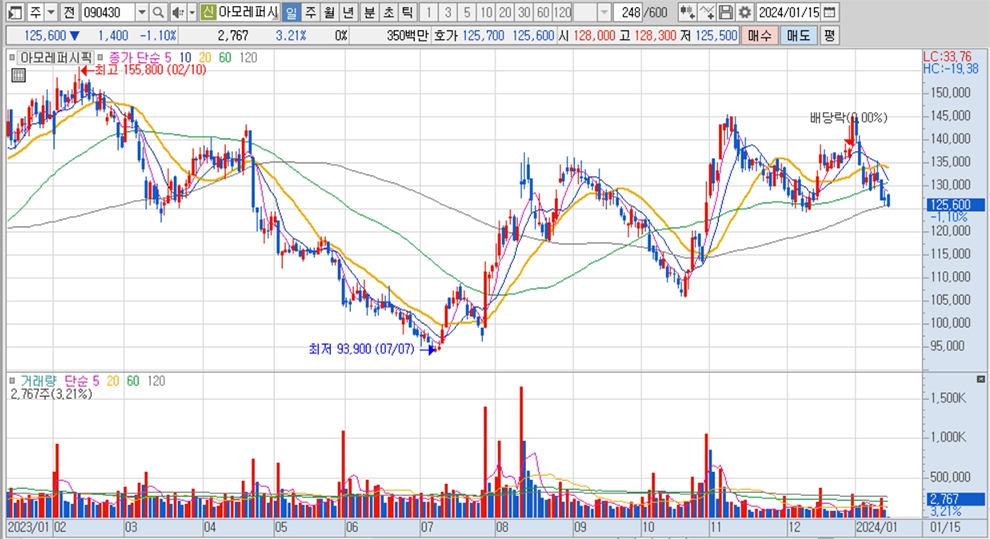
Task: Click the speaker sound icon
Action: coord(177,12)
